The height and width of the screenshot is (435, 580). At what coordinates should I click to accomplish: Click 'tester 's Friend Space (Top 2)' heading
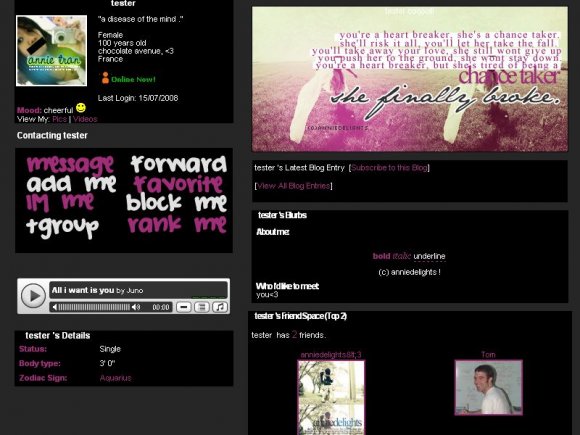tap(300, 316)
